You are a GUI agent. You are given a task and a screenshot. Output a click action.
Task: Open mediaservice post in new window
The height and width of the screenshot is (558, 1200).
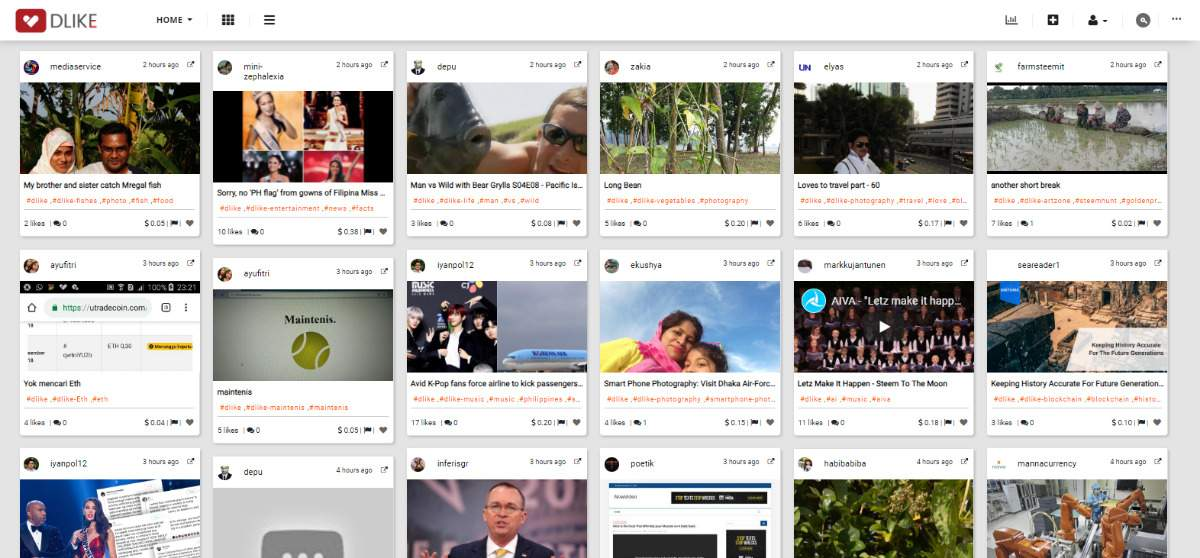click(x=191, y=65)
